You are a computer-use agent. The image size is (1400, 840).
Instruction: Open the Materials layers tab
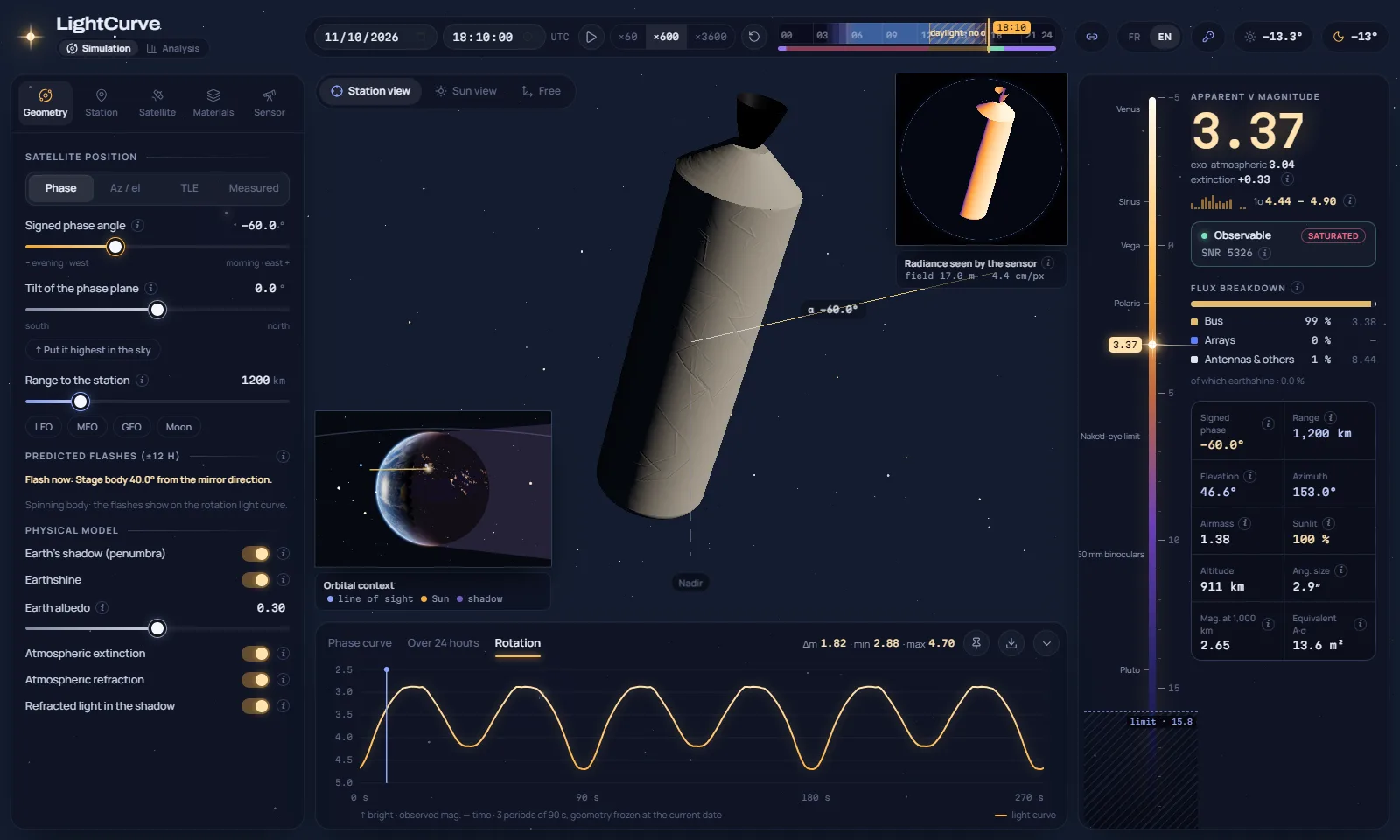pos(213,102)
